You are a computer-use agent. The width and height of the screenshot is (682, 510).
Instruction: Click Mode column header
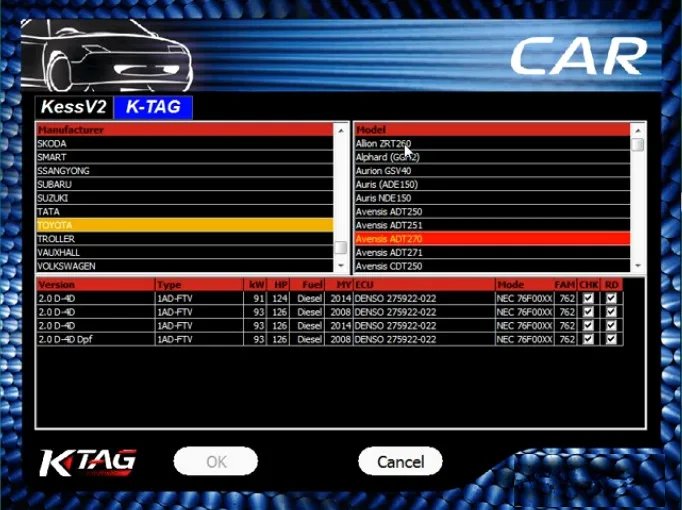click(524, 285)
